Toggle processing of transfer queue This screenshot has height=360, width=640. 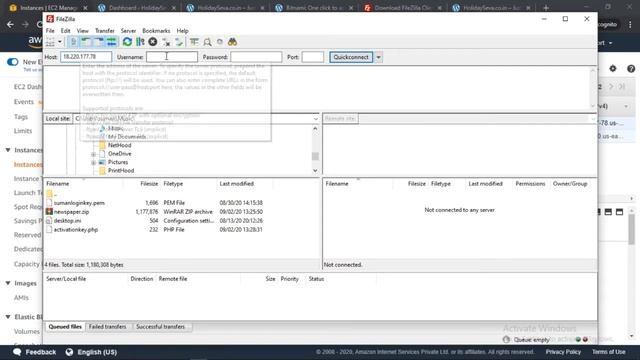140,42
